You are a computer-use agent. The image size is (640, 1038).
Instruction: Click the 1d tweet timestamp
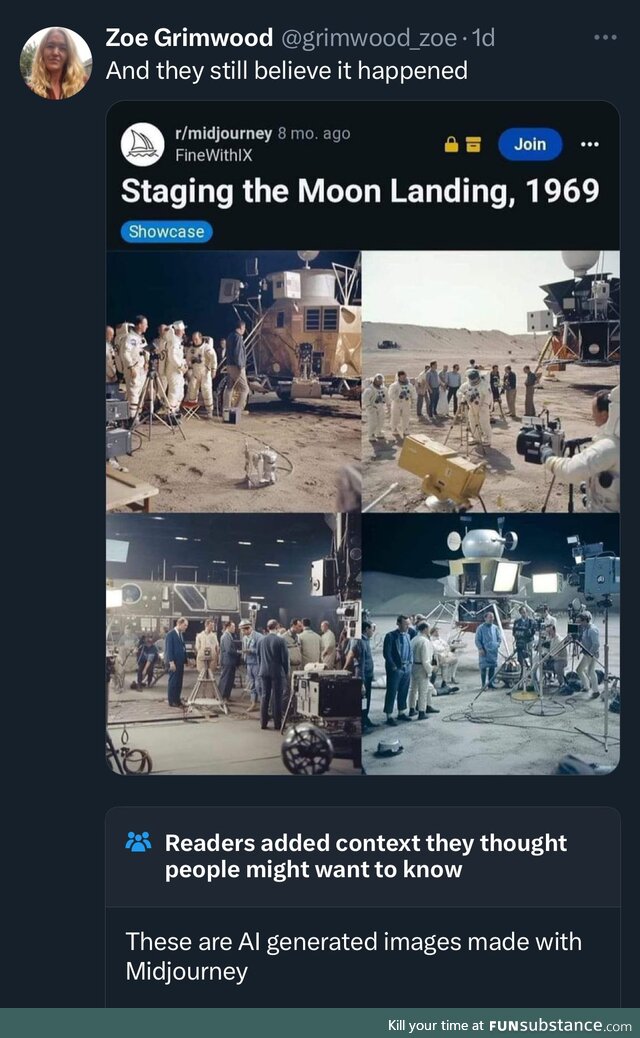(483, 38)
